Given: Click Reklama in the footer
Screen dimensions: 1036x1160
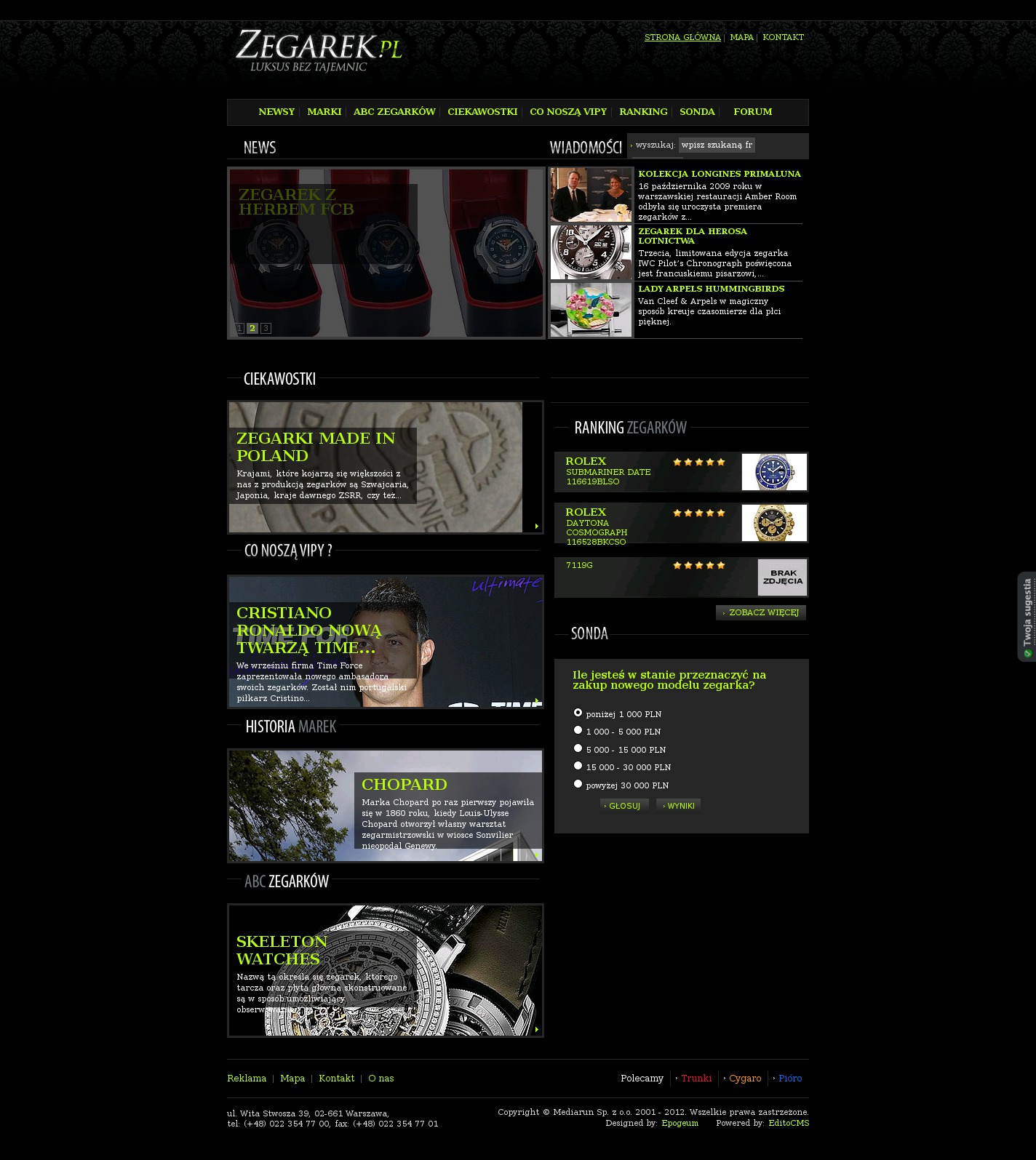Looking at the screenshot, I should click(247, 1079).
